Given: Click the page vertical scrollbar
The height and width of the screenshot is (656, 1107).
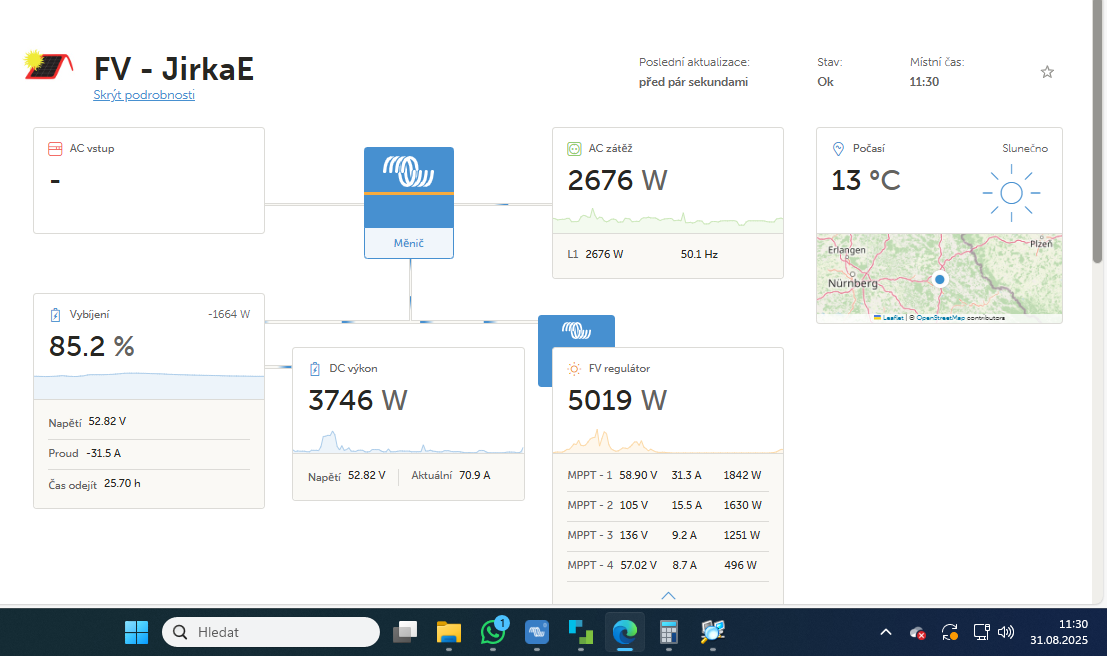Looking at the screenshot, I should pos(1098,200).
